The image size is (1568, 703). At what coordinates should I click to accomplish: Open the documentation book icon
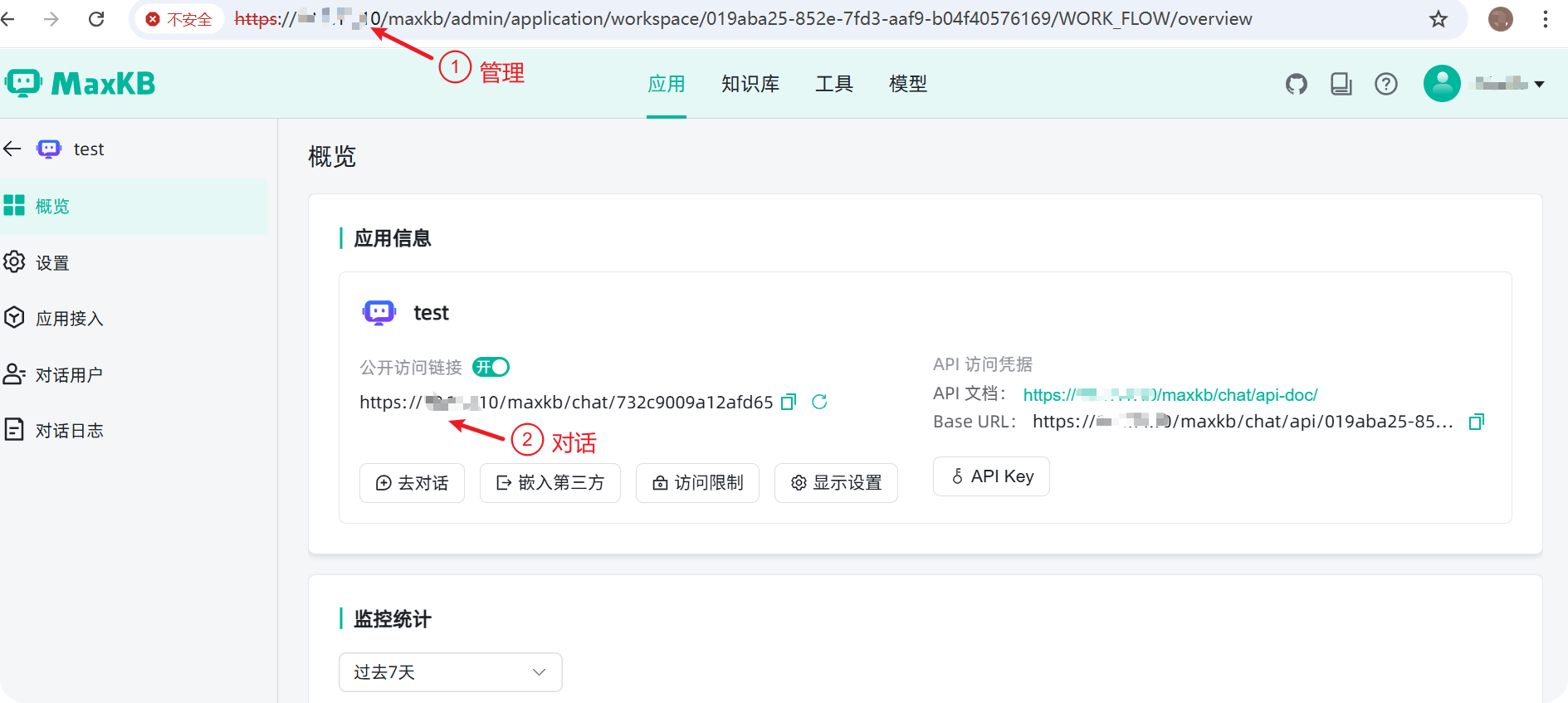[x=1341, y=84]
